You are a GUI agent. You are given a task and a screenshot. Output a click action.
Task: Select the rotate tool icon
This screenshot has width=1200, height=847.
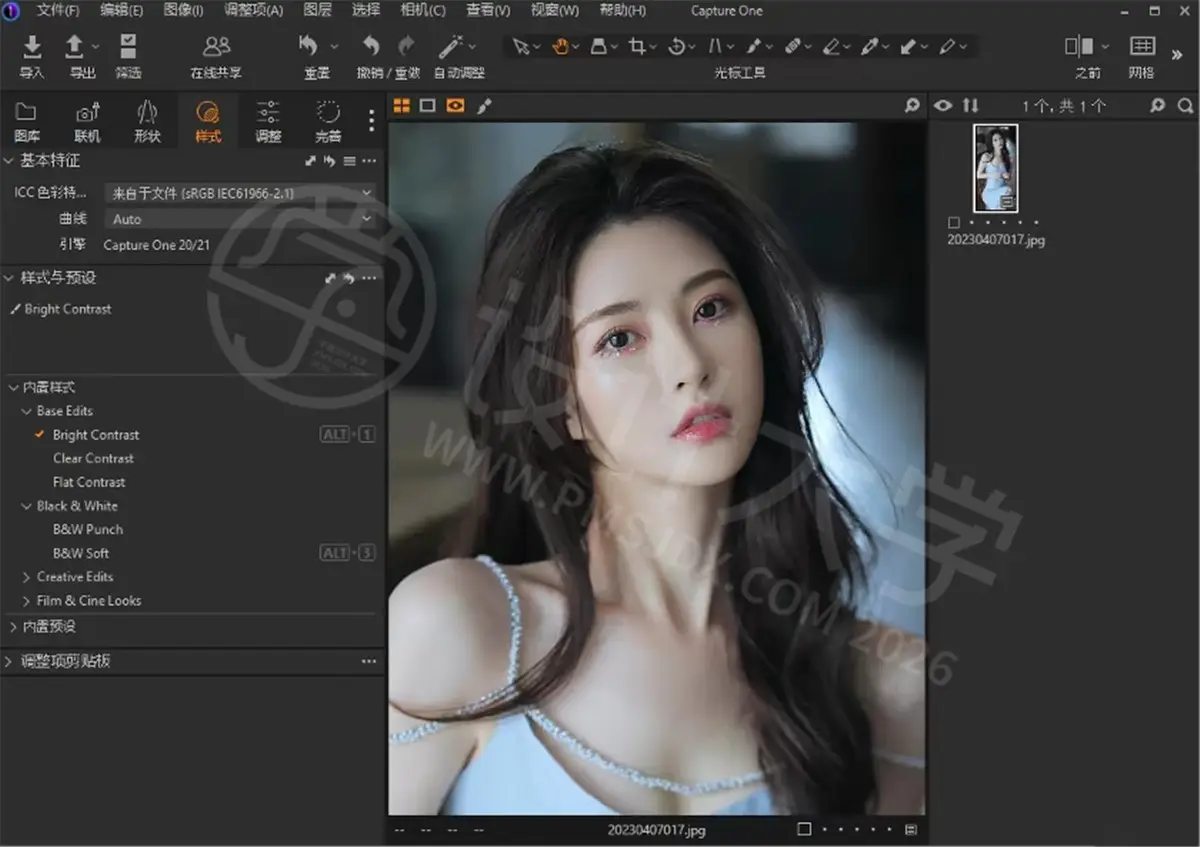click(x=677, y=46)
